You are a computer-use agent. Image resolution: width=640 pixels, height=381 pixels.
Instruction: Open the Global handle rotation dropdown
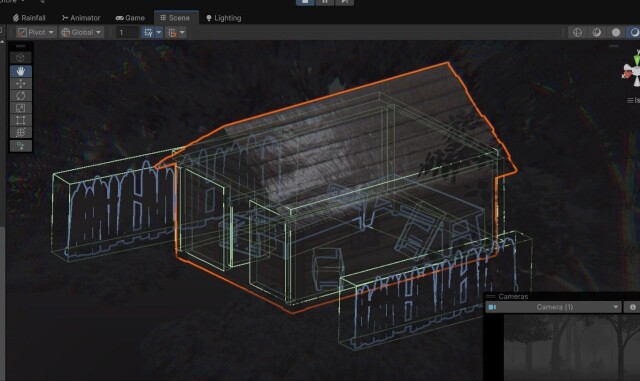pyautogui.click(x=81, y=32)
